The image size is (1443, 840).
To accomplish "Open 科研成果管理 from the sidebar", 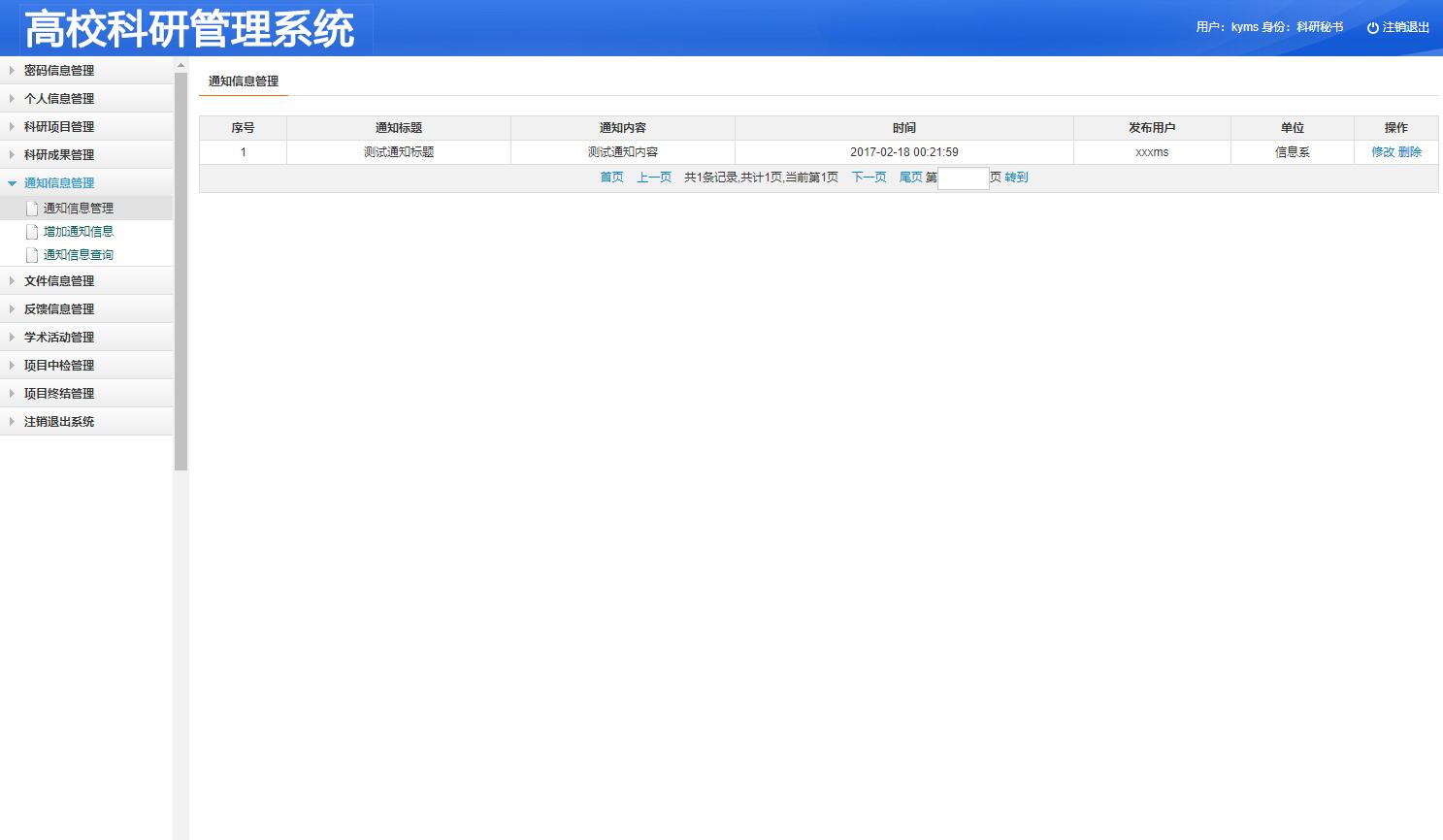I will click(60, 154).
